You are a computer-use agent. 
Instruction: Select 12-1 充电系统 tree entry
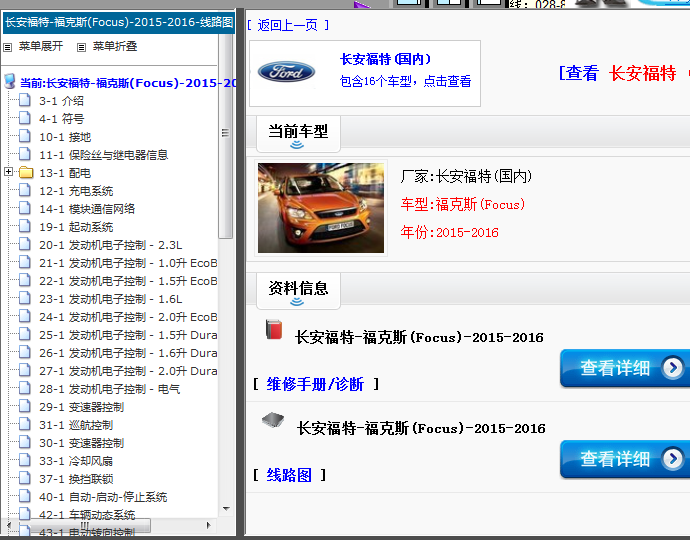click(76, 191)
